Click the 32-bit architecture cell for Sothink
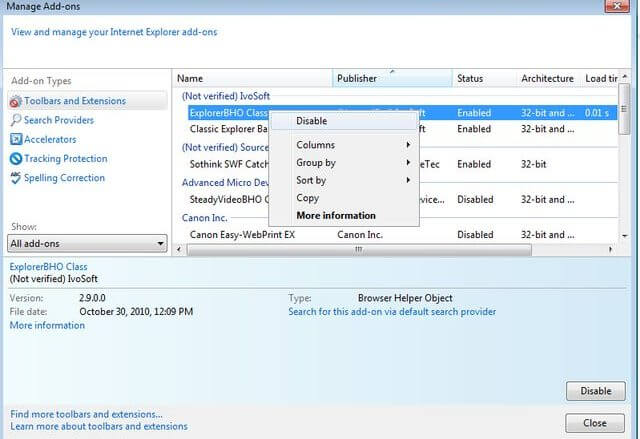The width and height of the screenshot is (640, 439). 533,164
